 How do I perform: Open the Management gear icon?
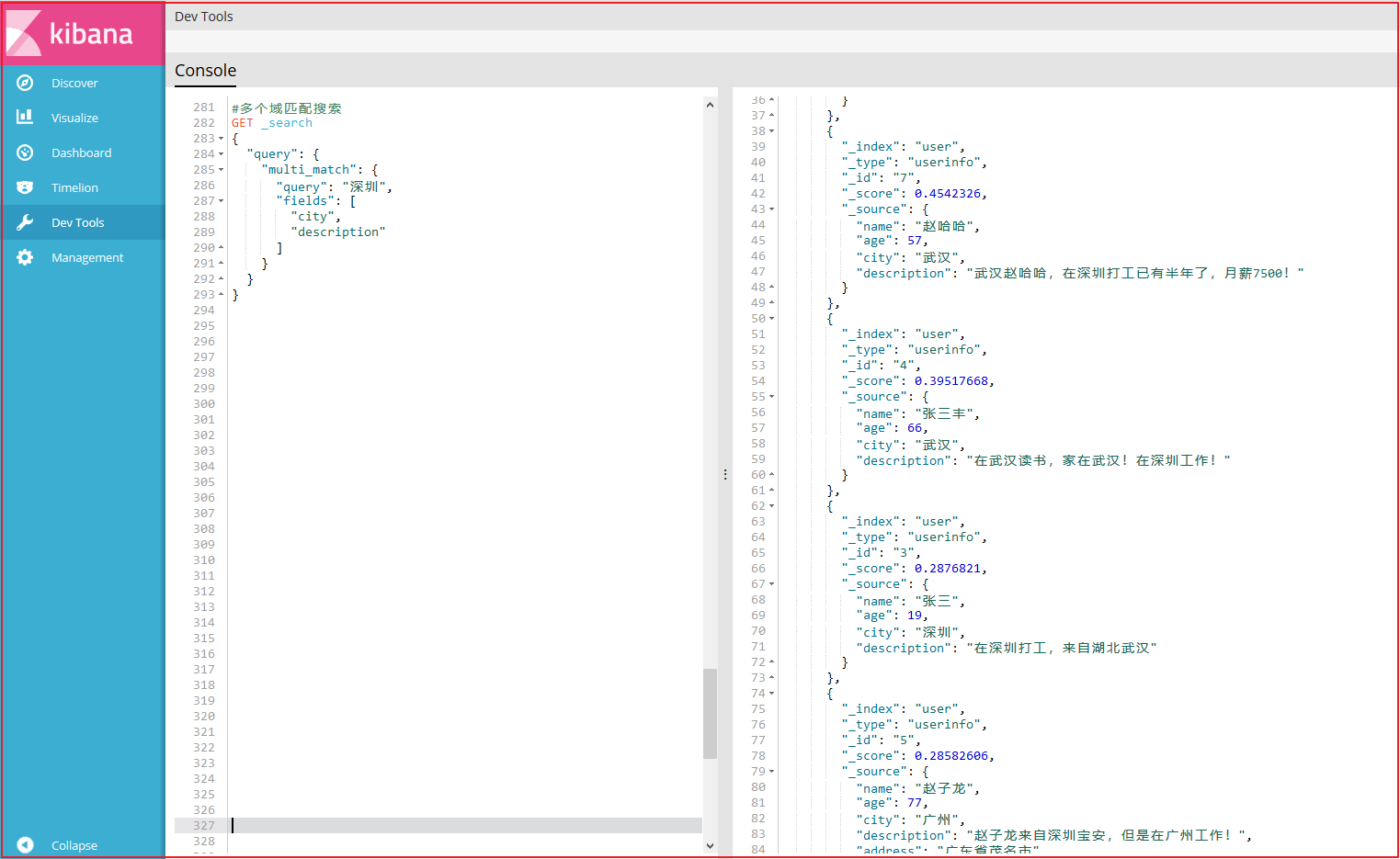[x=25, y=257]
